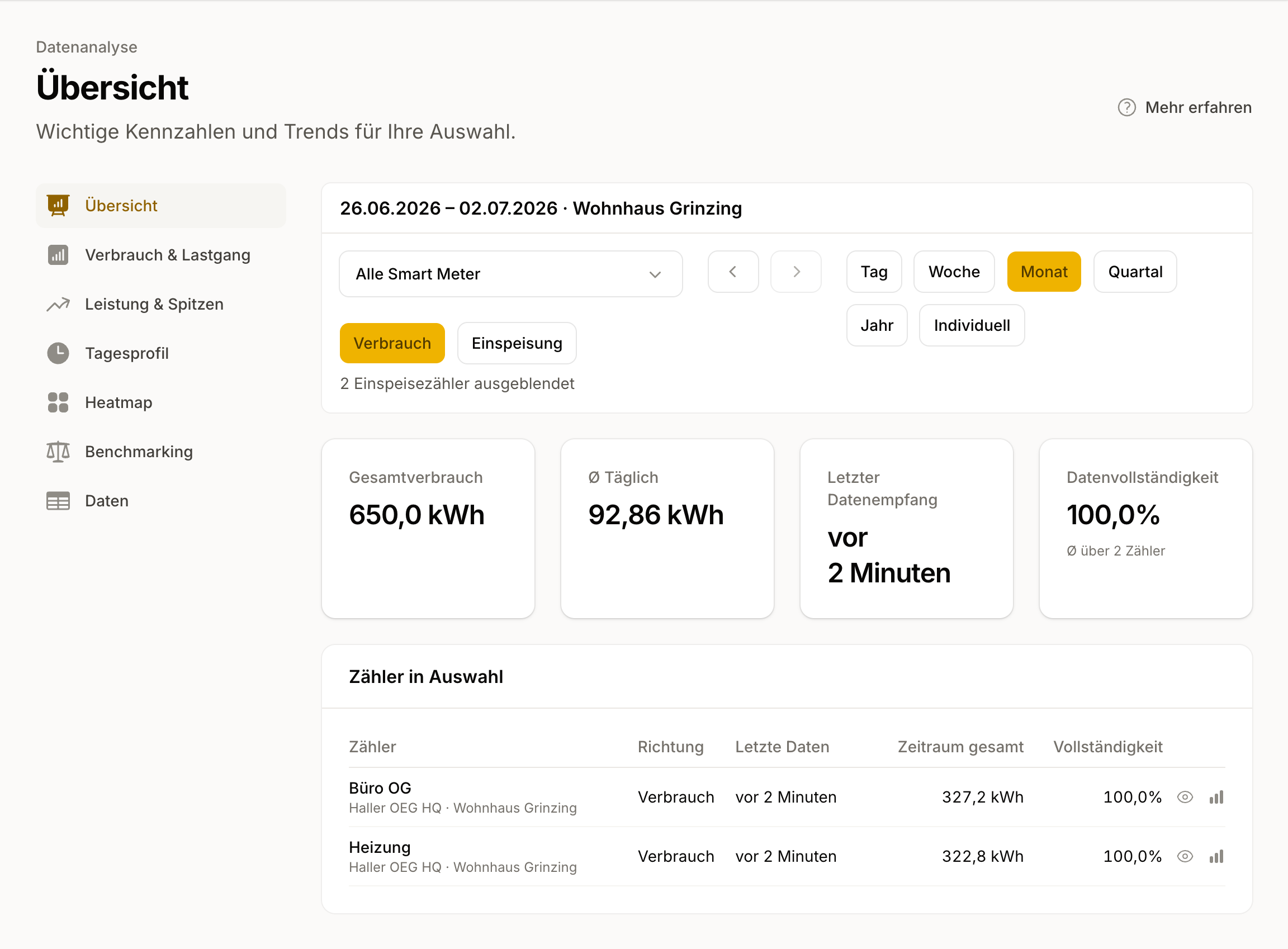Toggle the visibility eye for Büro OG

(1185, 798)
